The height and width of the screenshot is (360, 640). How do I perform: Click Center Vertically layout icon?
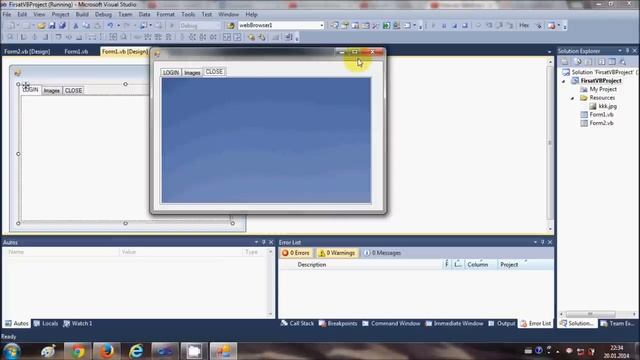tap(237, 38)
